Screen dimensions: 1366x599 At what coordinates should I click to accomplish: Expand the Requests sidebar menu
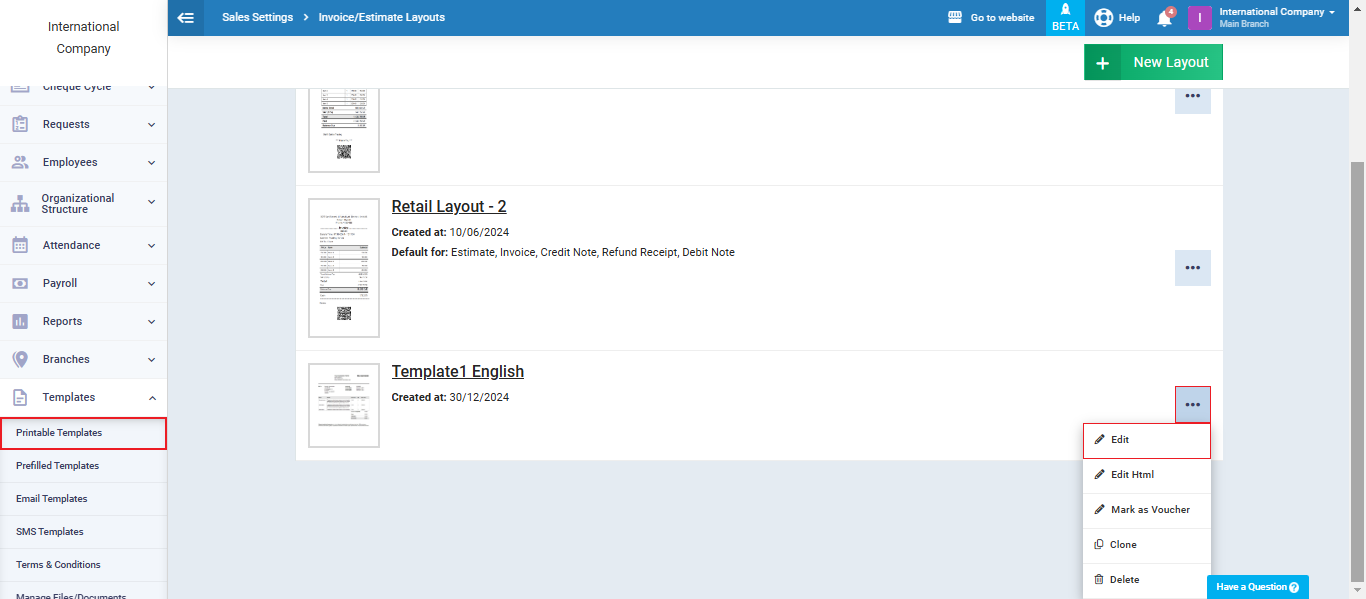(83, 124)
